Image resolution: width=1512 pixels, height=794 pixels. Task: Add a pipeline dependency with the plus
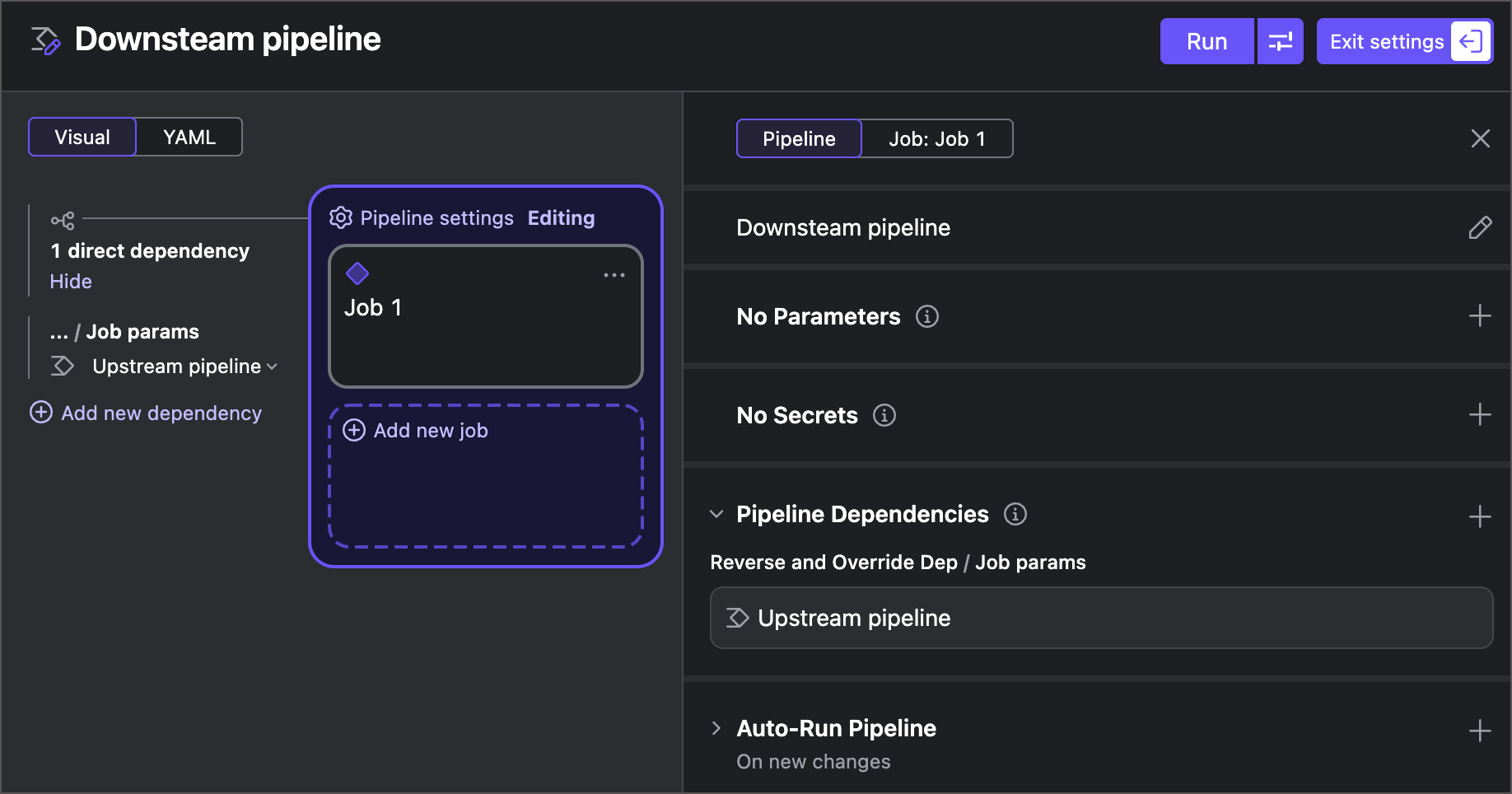[1480, 516]
